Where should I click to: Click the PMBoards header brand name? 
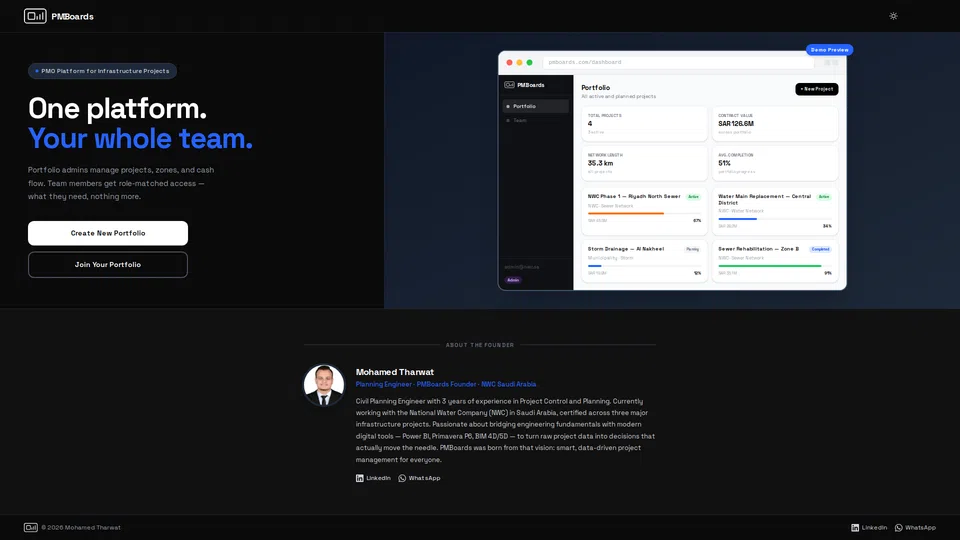[x=72, y=17]
